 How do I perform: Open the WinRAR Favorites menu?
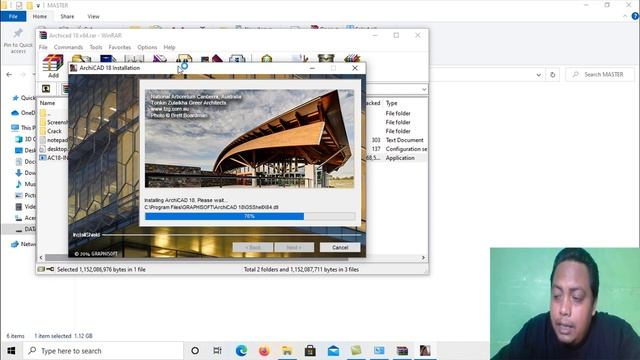click(120, 47)
